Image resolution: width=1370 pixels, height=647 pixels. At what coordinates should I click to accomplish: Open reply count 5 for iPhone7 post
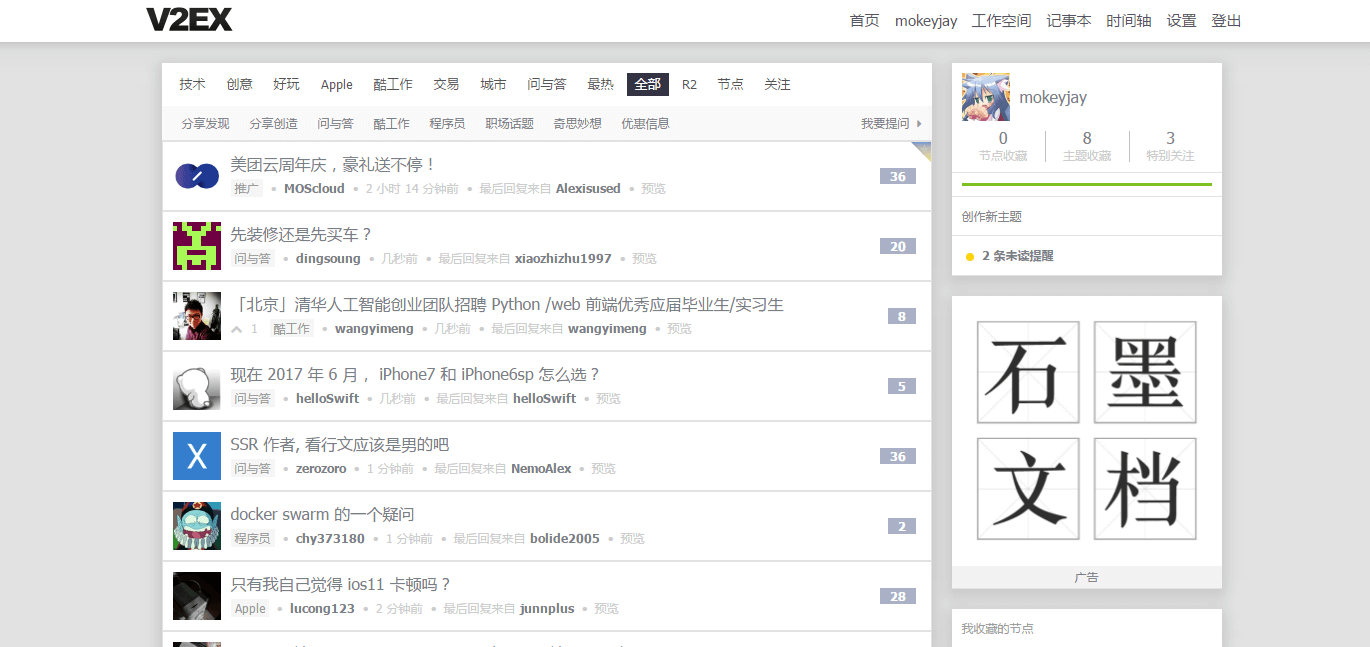[902, 386]
